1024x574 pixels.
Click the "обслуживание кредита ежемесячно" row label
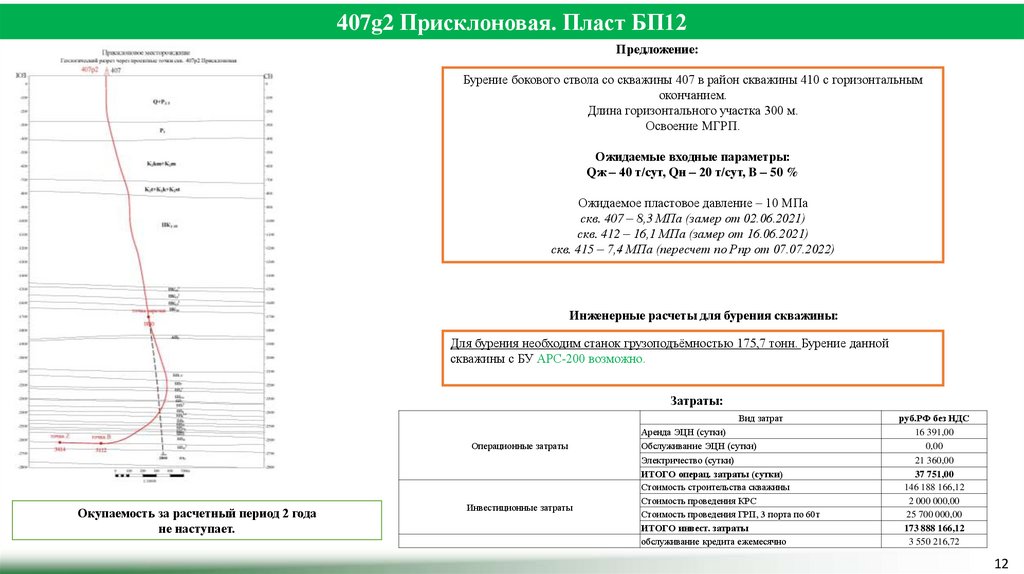[713, 541]
